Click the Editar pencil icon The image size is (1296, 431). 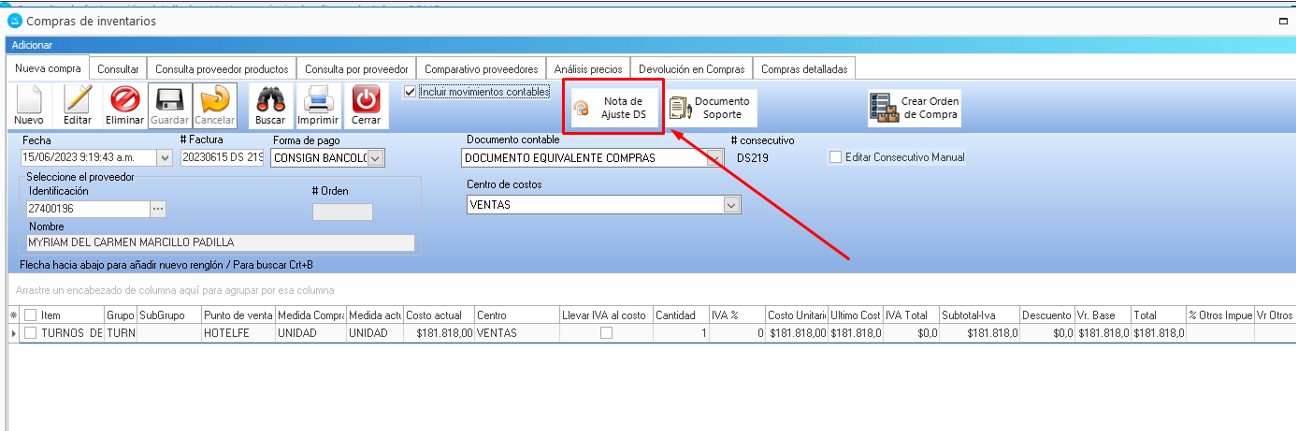click(x=77, y=100)
